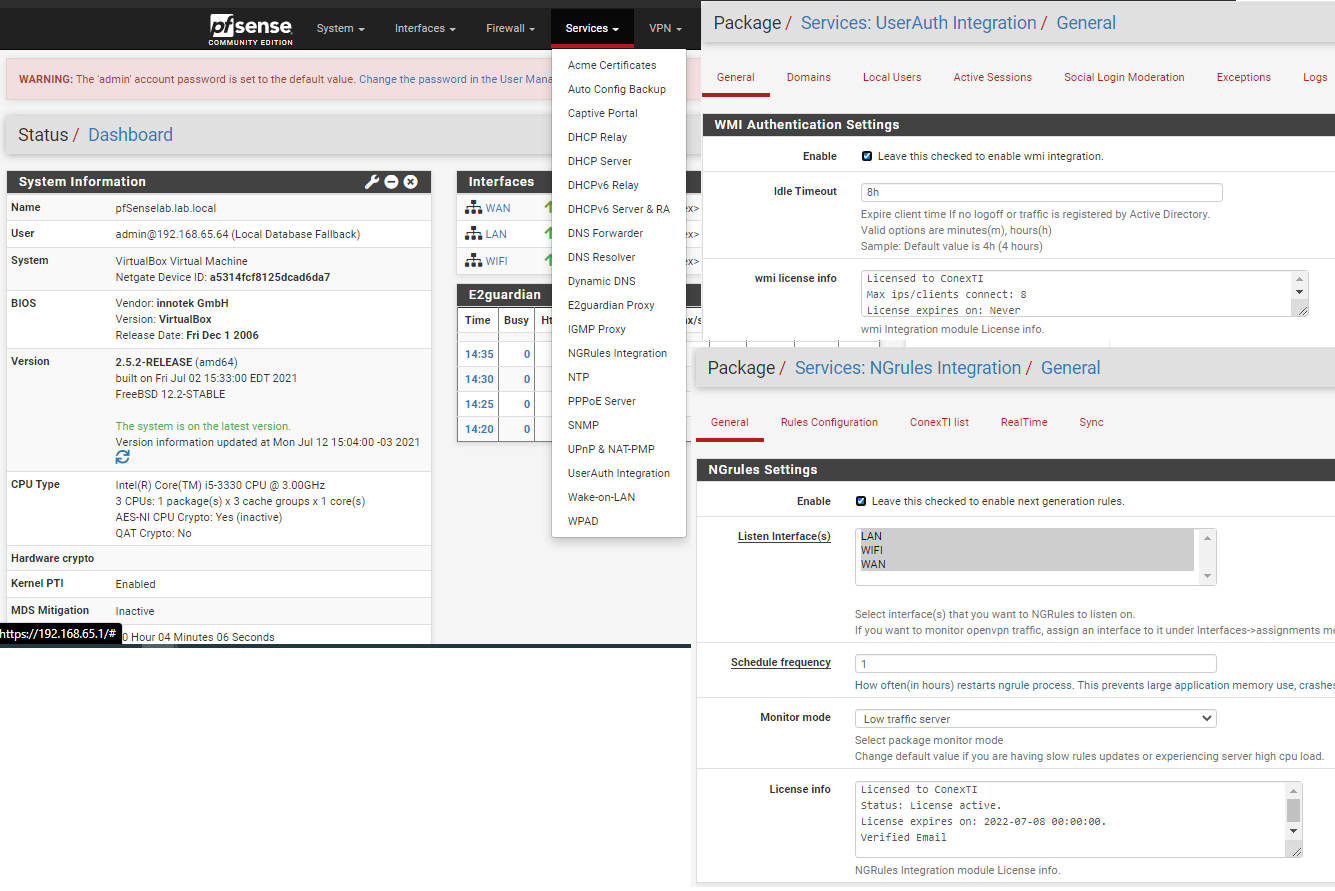Enable wmi integration checkbox
This screenshot has height=891, width=1335.
coord(867,157)
